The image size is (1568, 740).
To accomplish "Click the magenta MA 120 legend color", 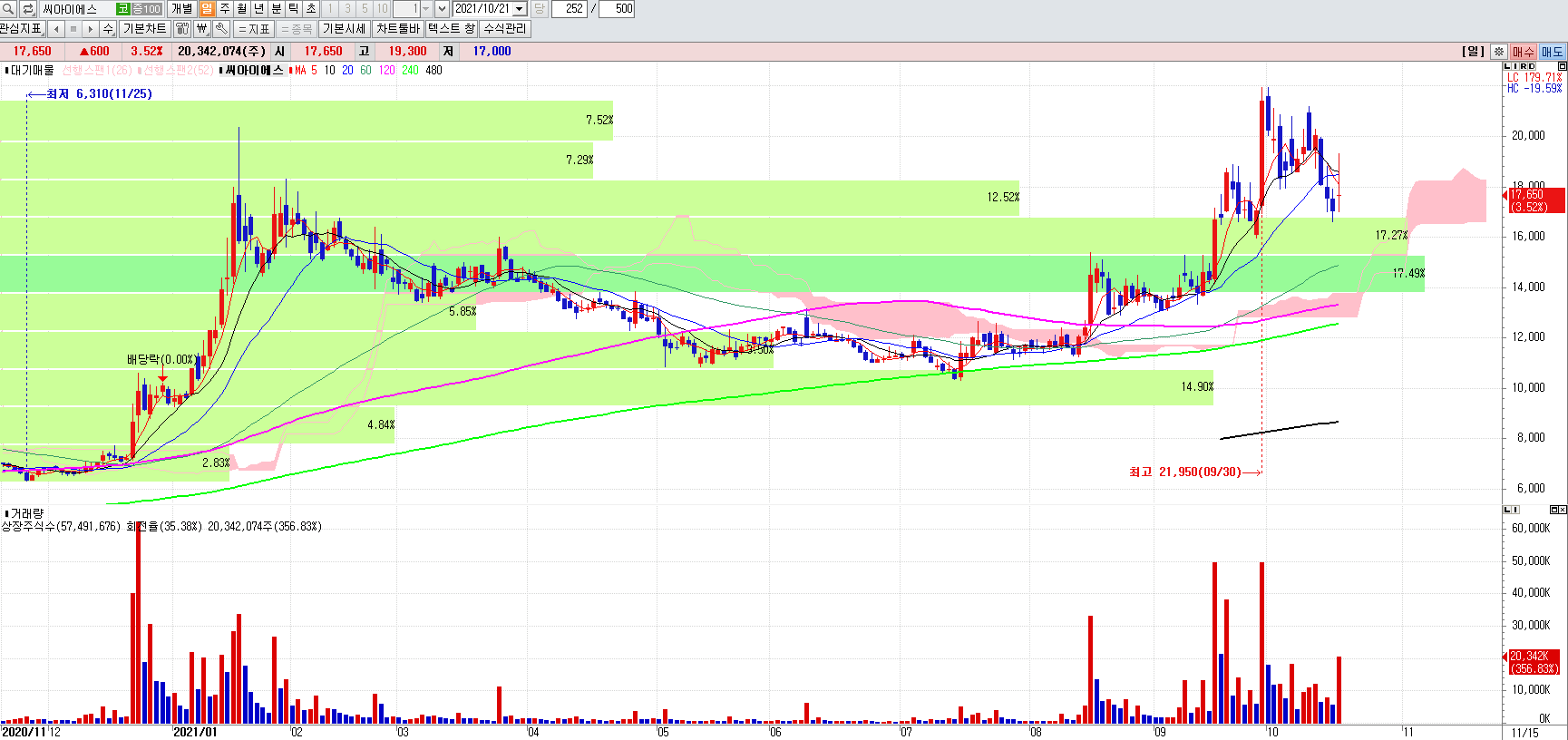I will coord(386,70).
